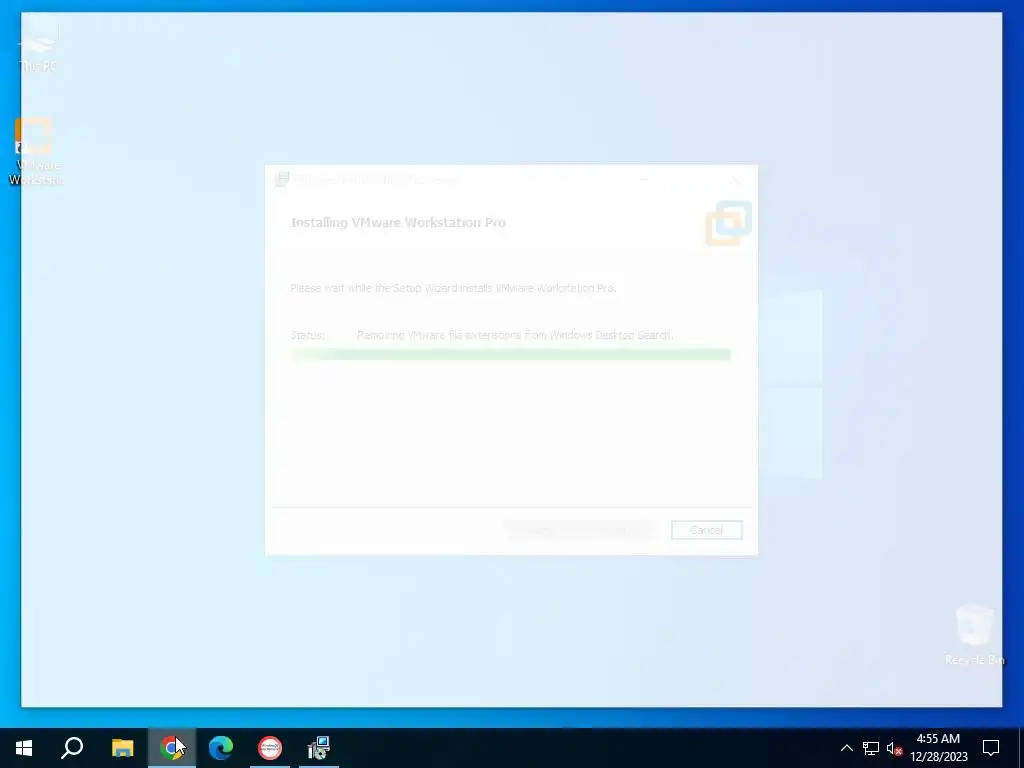Image resolution: width=1024 pixels, height=768 pixels.
Task: Open the red circular taskbar app
Action: 270,748
